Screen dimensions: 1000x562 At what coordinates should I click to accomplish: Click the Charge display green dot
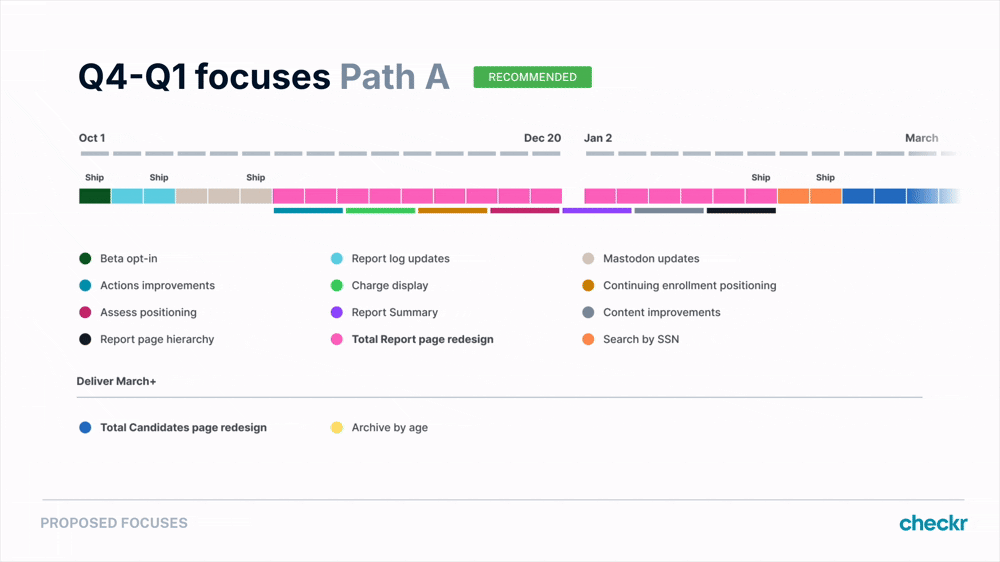click(337, 286)
